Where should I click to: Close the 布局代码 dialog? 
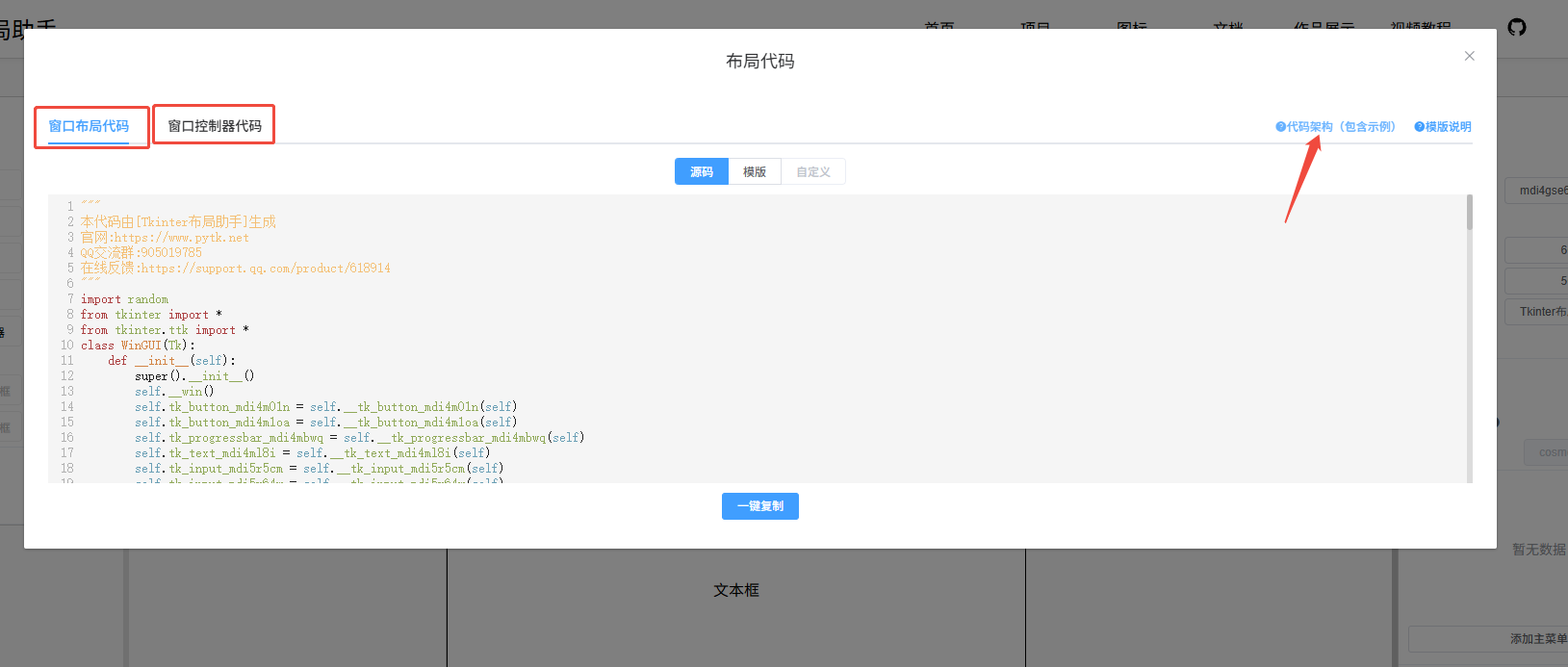coord(1470,56)
